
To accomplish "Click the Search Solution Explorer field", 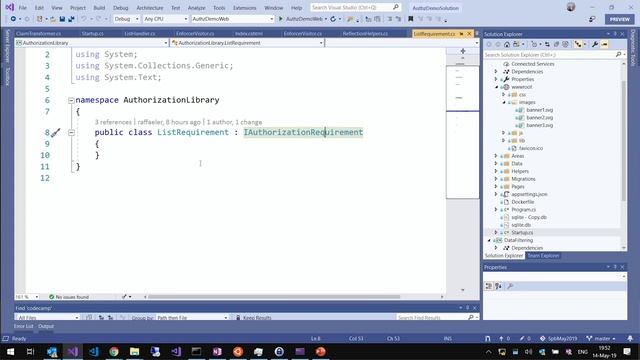I will [554, 54].
